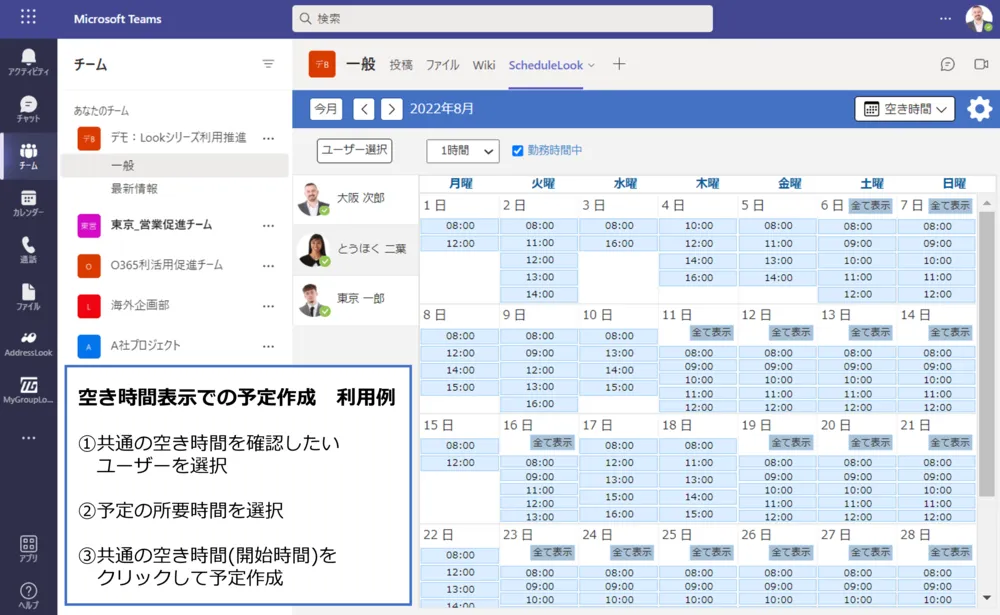The image size is (1000, 615).
Task: Go to the next month arrow
Action: pyautogui.click(x=392, y=109)
